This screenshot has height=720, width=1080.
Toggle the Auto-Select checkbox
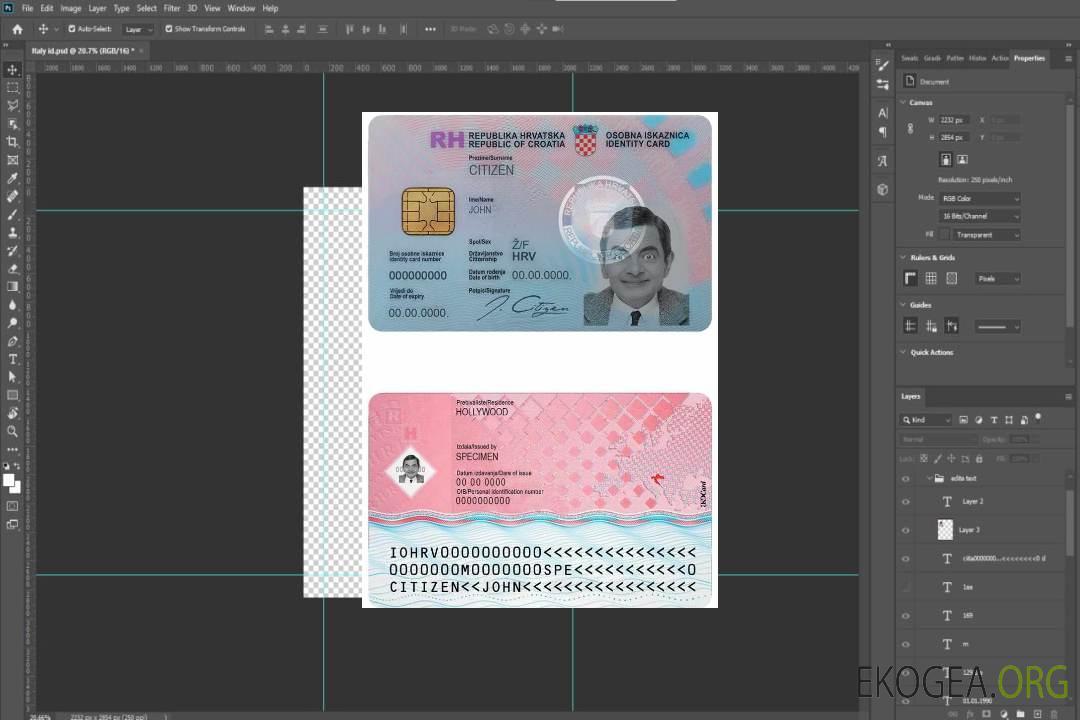tap(72, 29)
